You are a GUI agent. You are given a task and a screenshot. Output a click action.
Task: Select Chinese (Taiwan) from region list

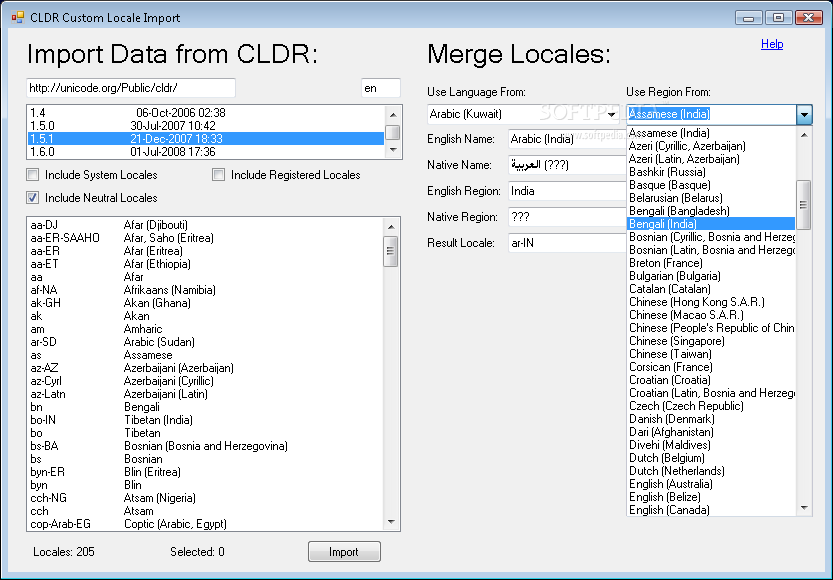(x=711, y=354)
